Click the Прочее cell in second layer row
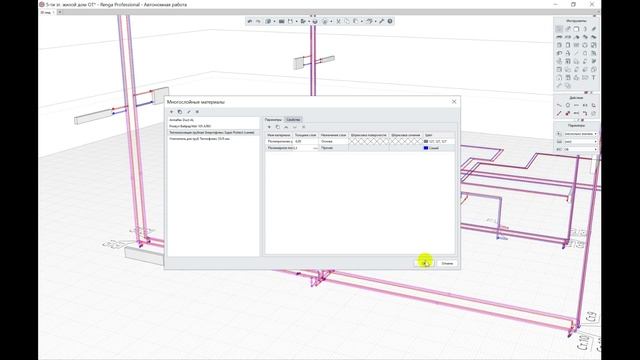The width and height of the screenshot is (640, 360). [x=333, y=148]
